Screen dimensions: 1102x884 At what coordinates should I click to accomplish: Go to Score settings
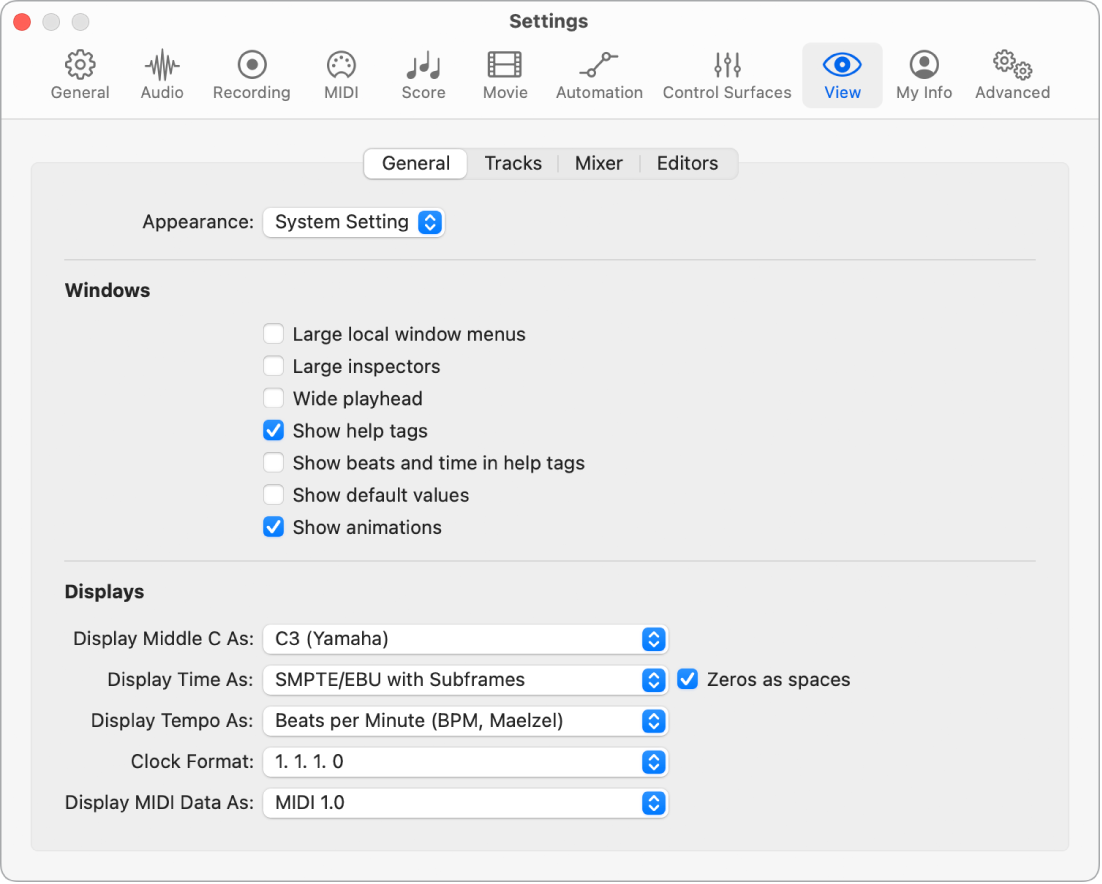point(423,76)
